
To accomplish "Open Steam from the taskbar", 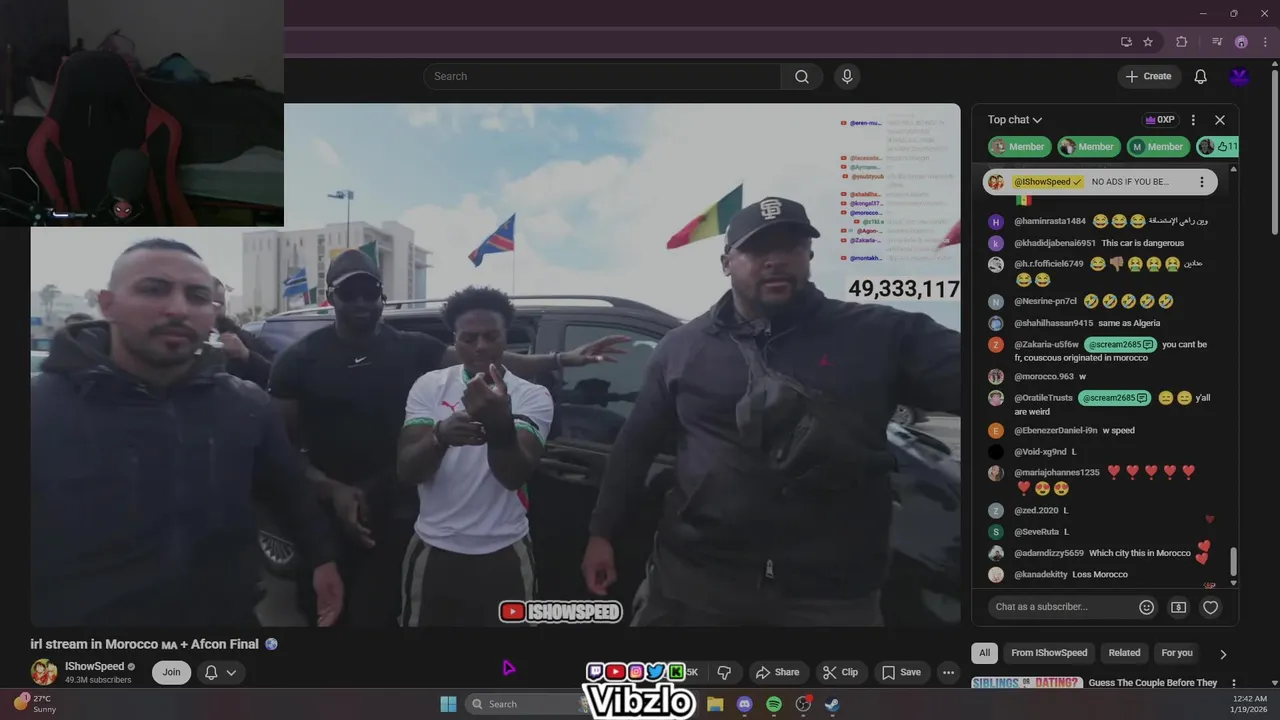I will 832,704.
